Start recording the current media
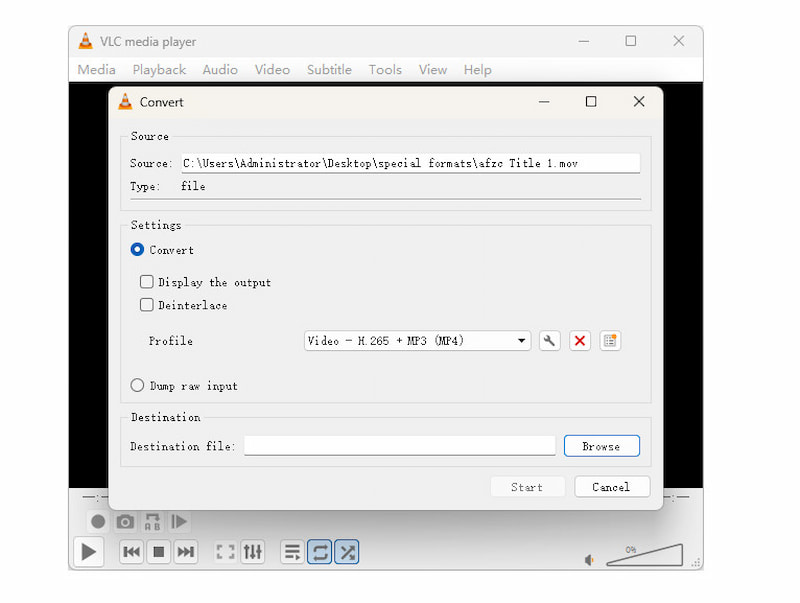The height and width of the screenshot is (603, 800). [97, 521]
